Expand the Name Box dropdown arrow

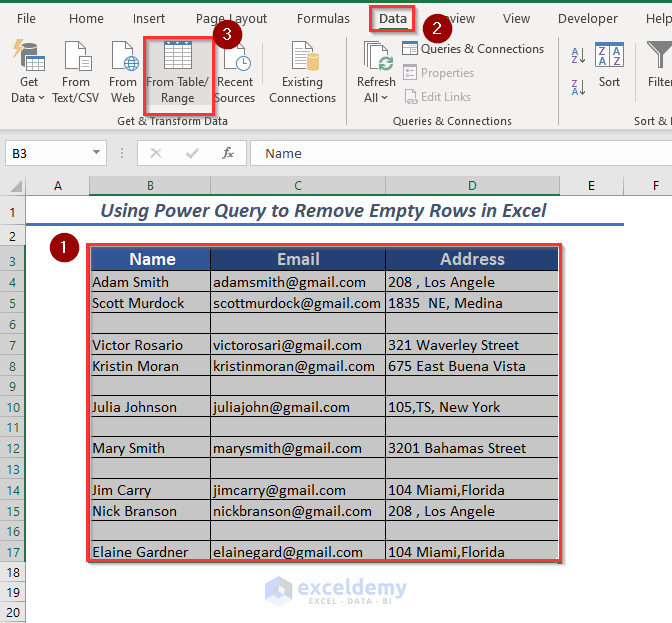point(96,153)
